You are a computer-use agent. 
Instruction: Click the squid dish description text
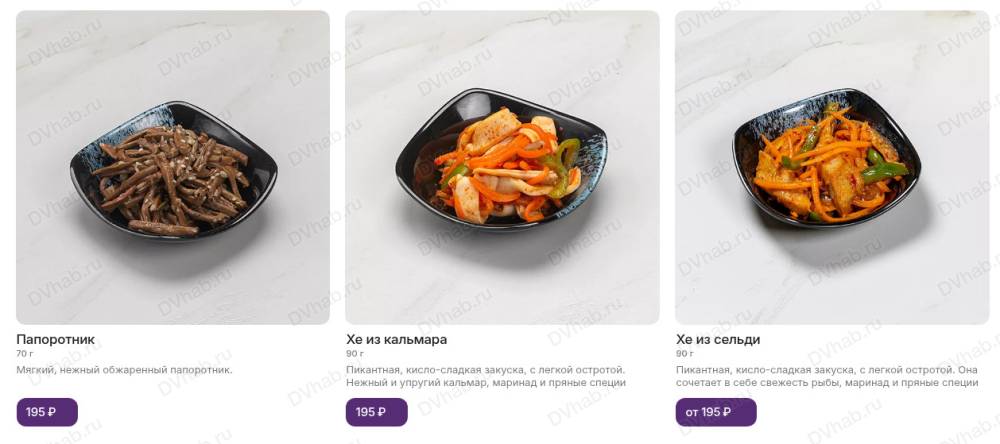pyautogui.click(x=486, y=376)
